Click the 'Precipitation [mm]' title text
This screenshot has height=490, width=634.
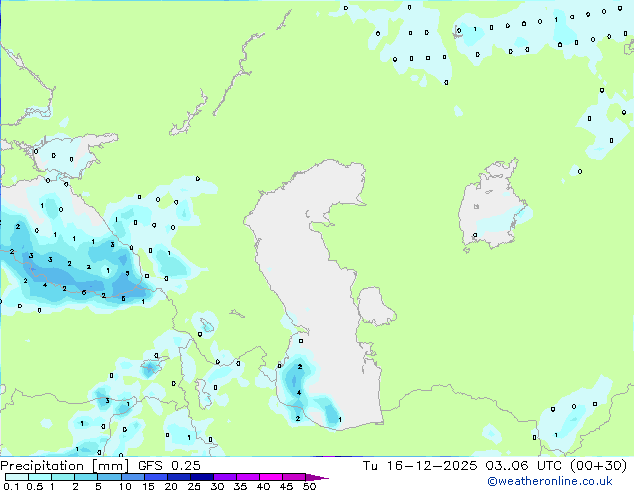coord(65,466)
